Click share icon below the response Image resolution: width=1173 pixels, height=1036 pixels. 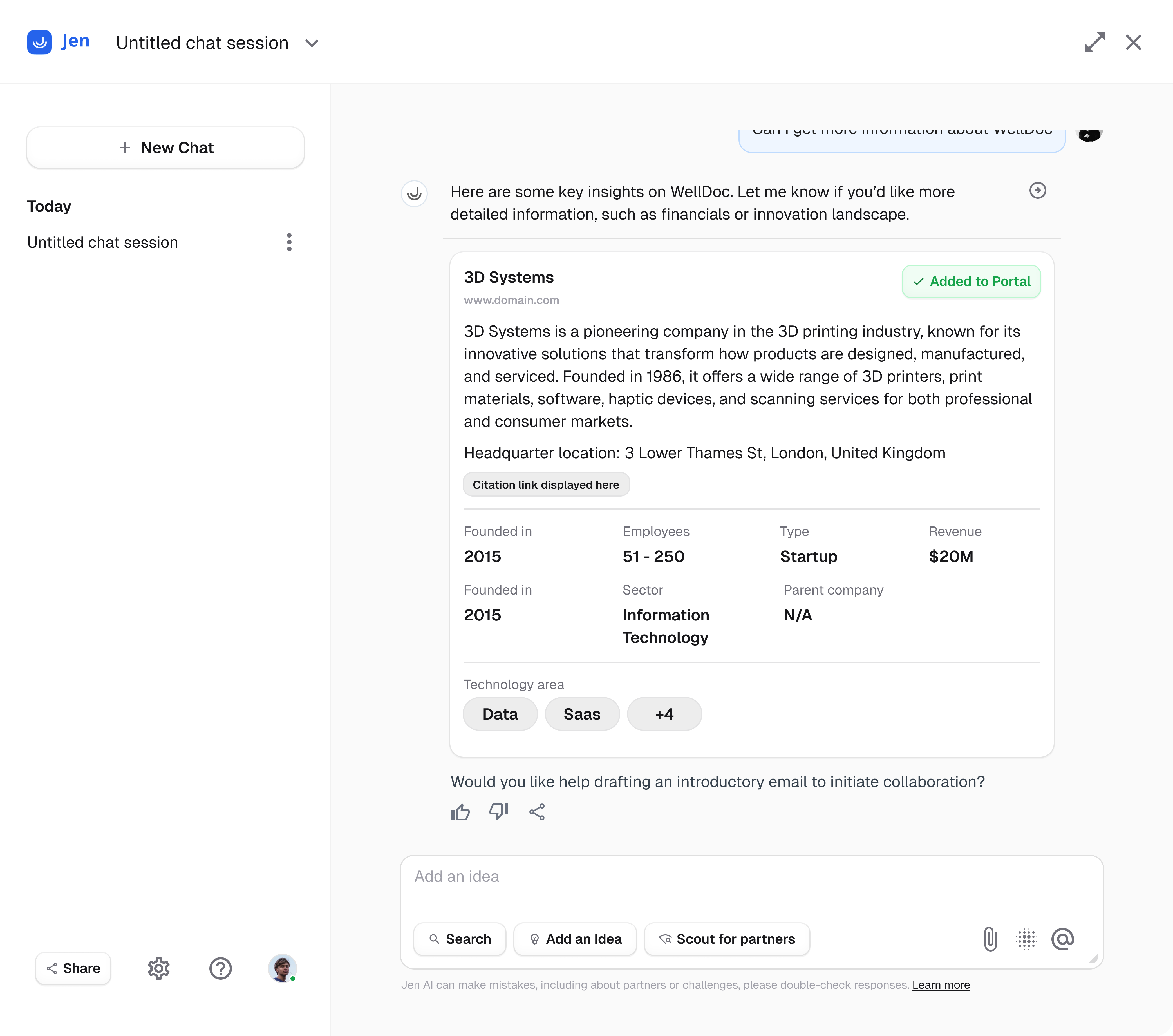click(537, 812)
